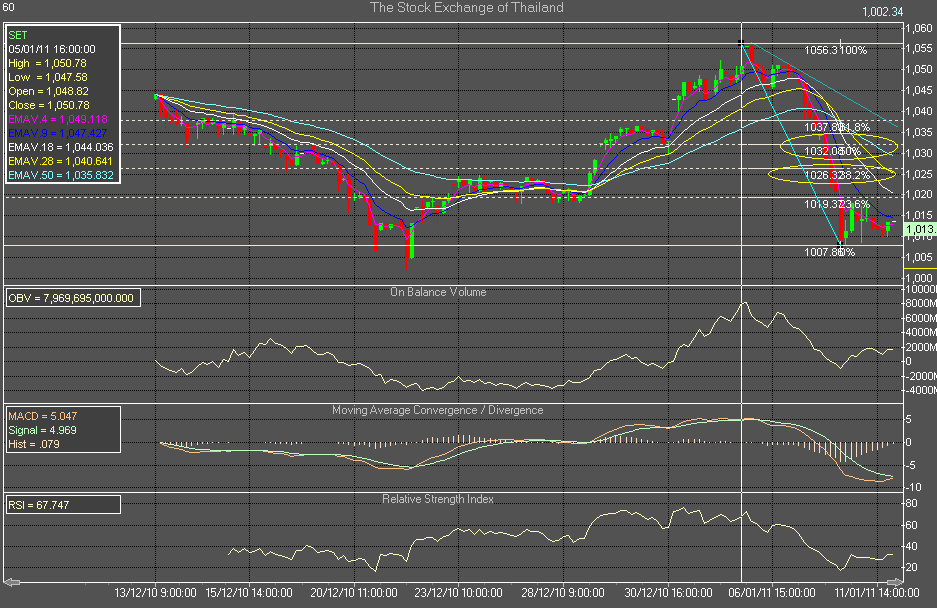937x608 pixels.
Task: Click the 60 label in the top-left corner
Action: point(8,7)
